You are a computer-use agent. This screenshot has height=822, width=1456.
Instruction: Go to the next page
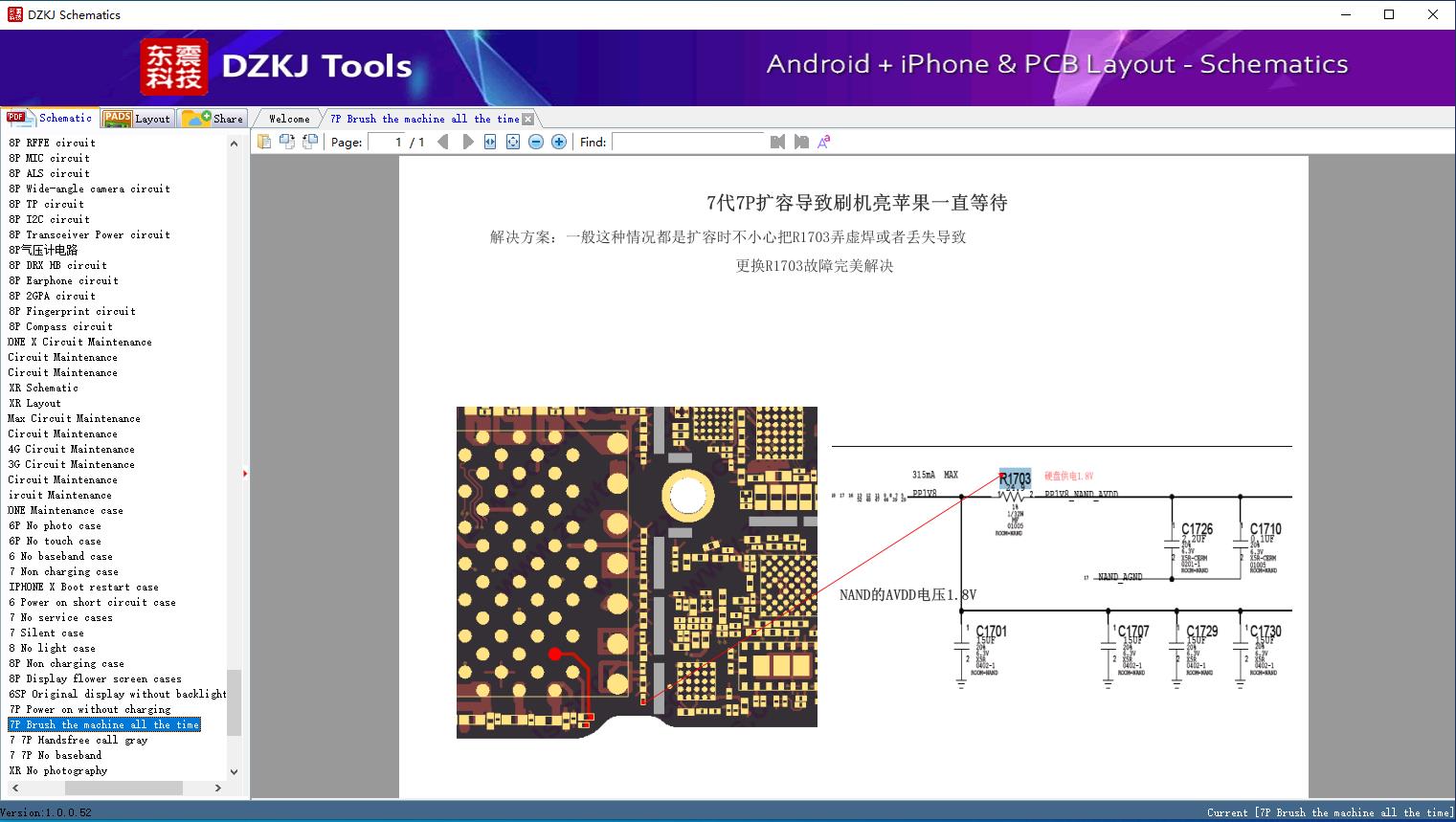467,142
